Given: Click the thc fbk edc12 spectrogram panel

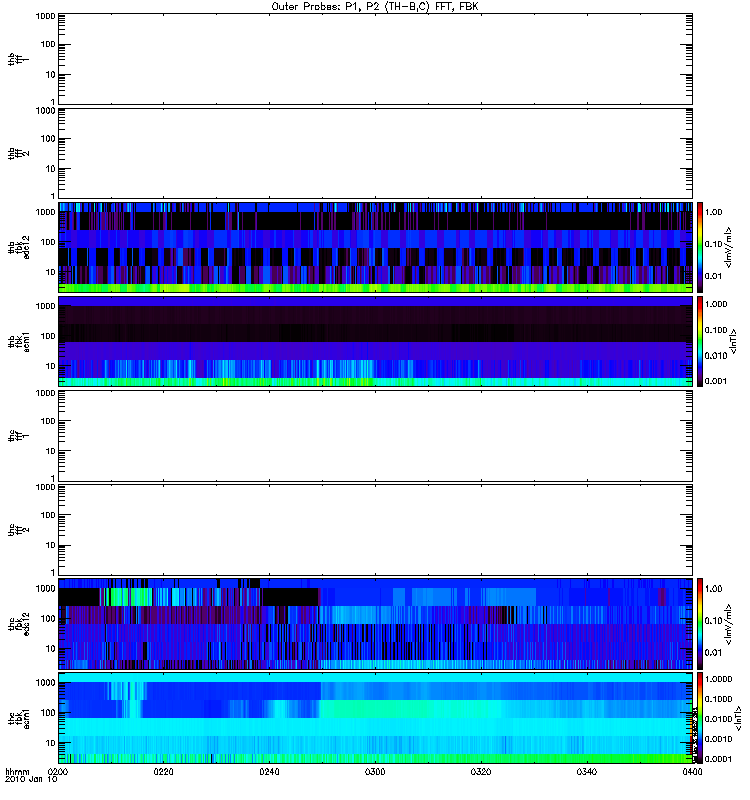Looking at the screenshot, I should (376, 623).
